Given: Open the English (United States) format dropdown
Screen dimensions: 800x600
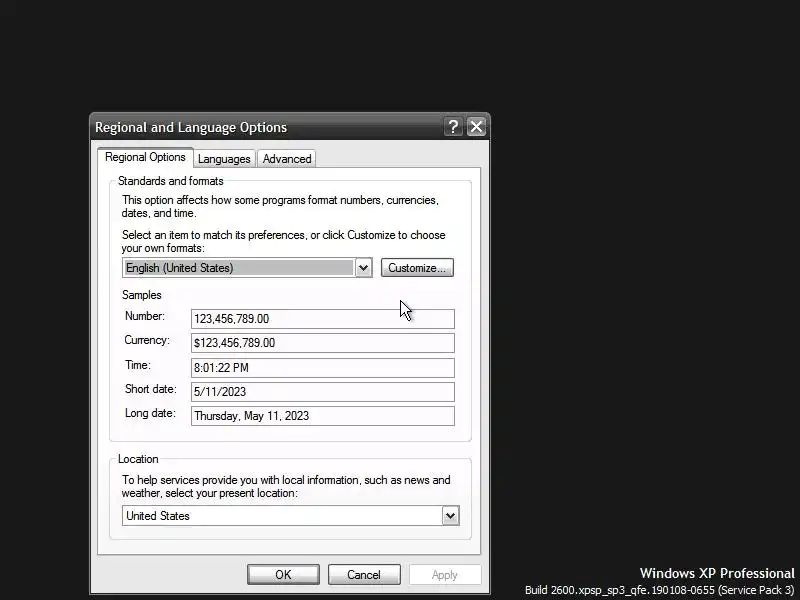Looking at the screenshot, I should 247,268.
